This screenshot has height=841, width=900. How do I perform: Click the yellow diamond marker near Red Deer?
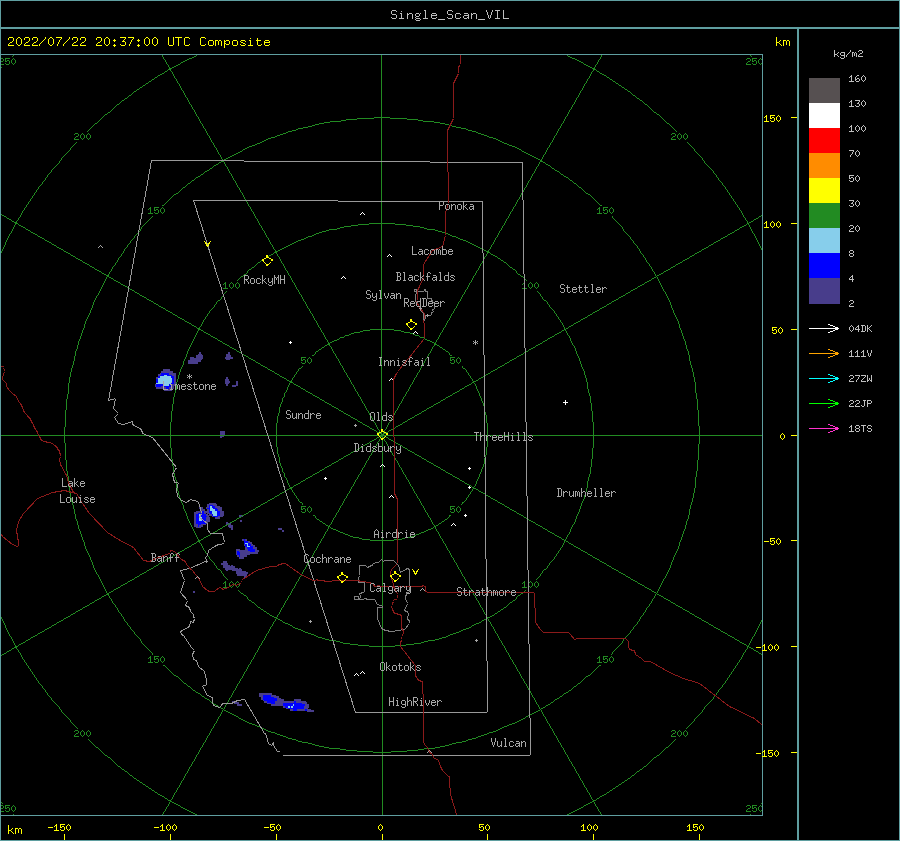tap(412, 325)
